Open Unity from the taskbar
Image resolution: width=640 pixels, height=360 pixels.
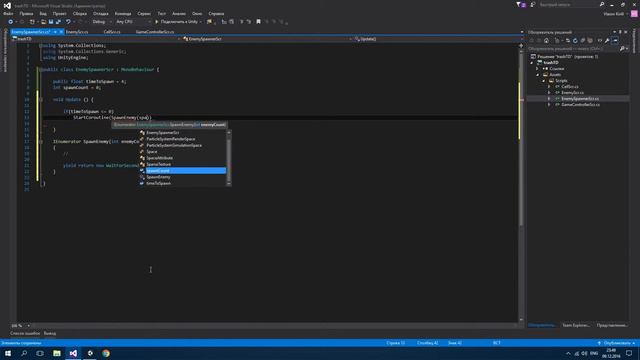pos(90,353)
